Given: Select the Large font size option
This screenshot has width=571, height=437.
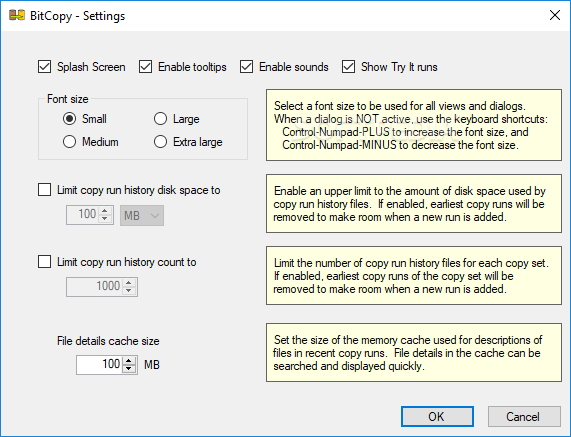Looking at the screenshot, I should [x=160, y=119].
